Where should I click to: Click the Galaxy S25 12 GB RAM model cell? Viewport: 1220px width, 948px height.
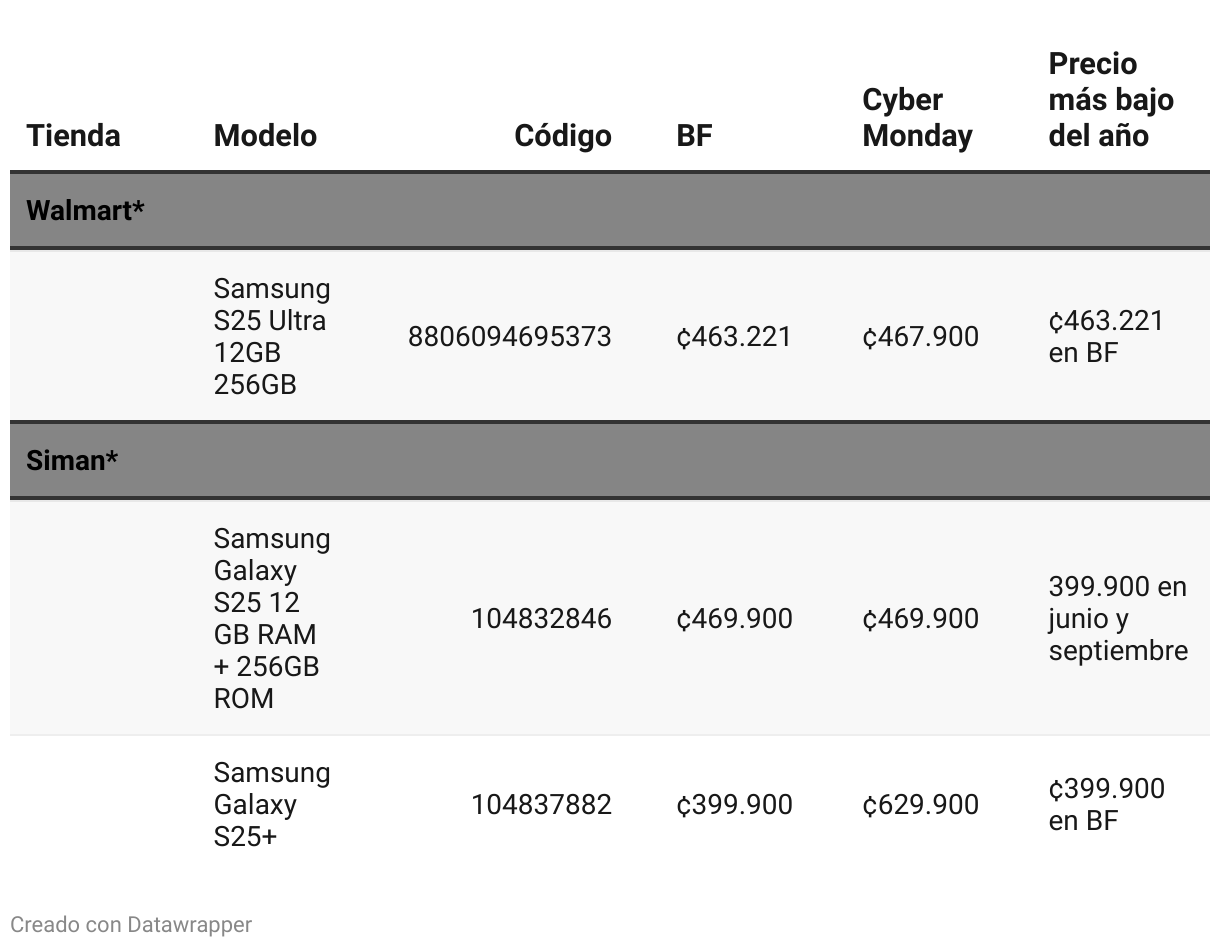[271, 618]
